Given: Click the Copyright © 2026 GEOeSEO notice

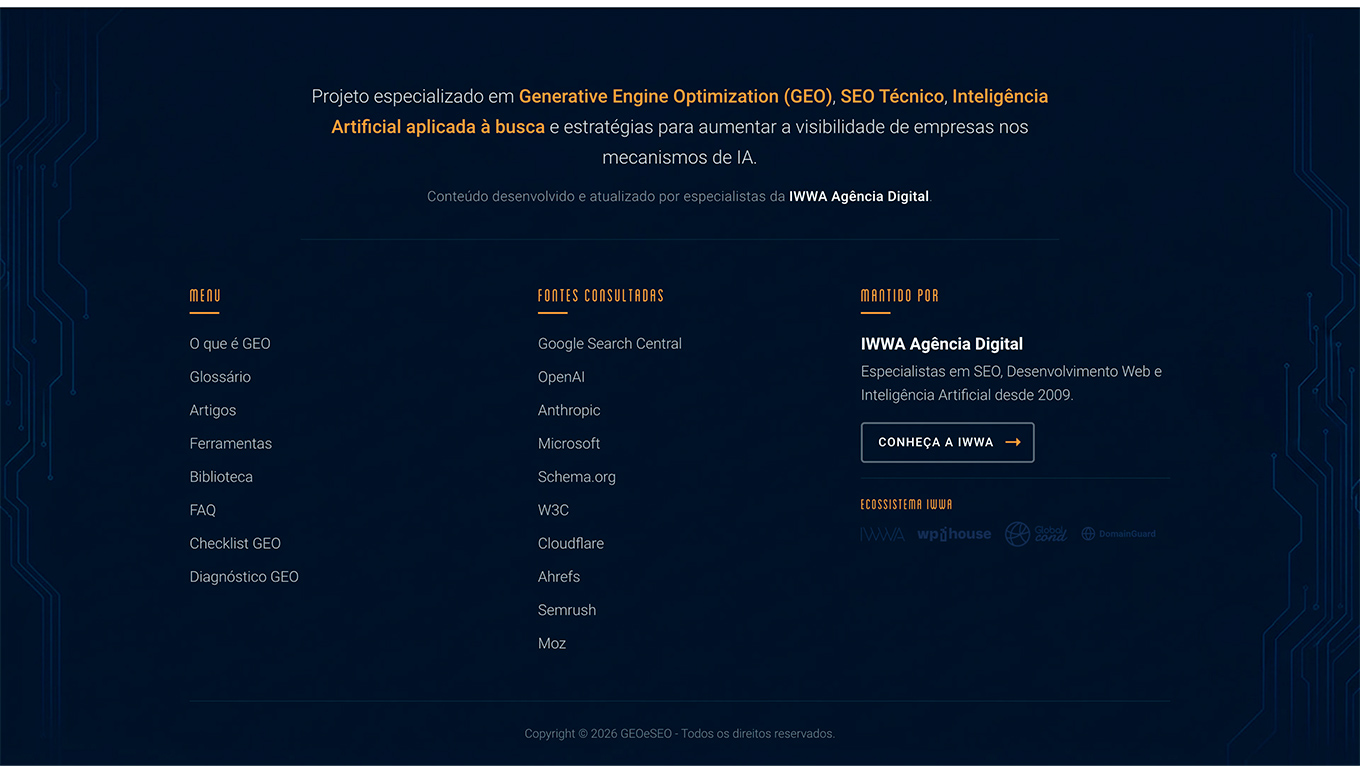Looking at the screenshot, I should pyautogui.click(x=680, y=734).
